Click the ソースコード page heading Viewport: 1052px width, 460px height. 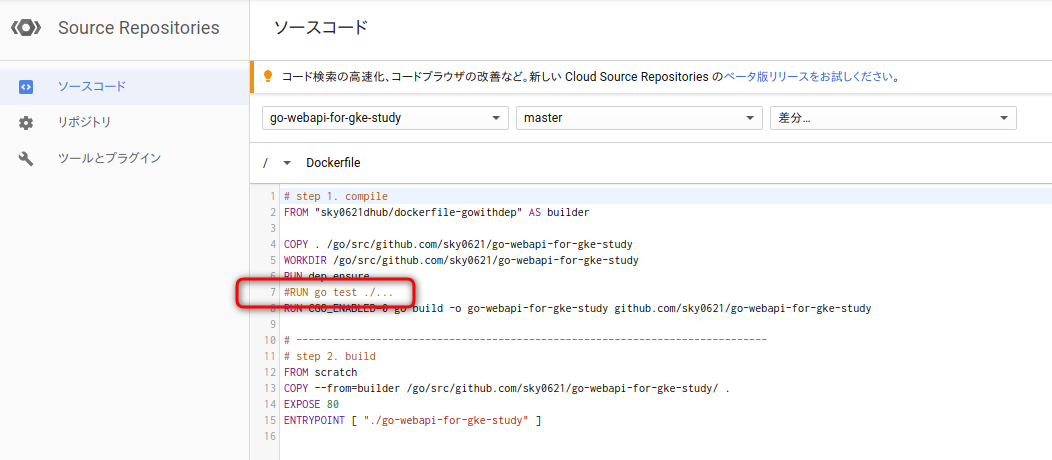[321, 28]
